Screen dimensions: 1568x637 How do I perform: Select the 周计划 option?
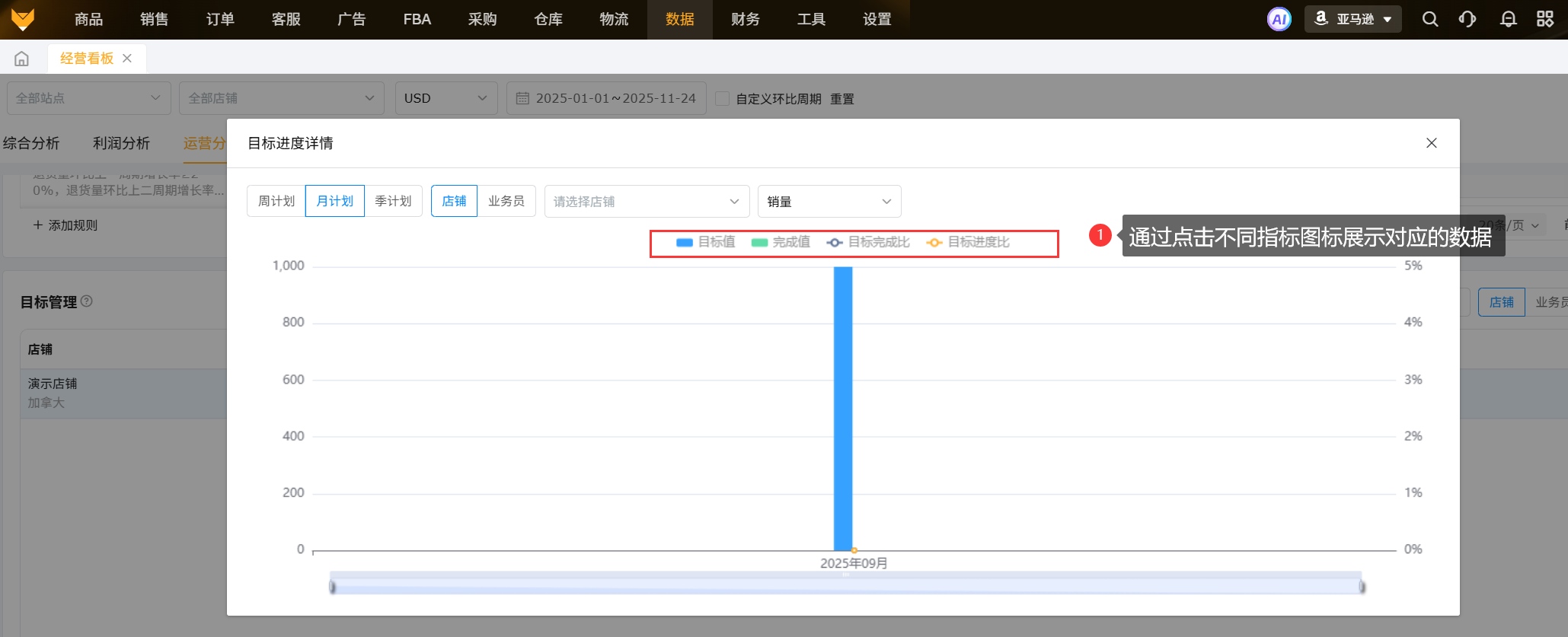[x=276, y=201]
